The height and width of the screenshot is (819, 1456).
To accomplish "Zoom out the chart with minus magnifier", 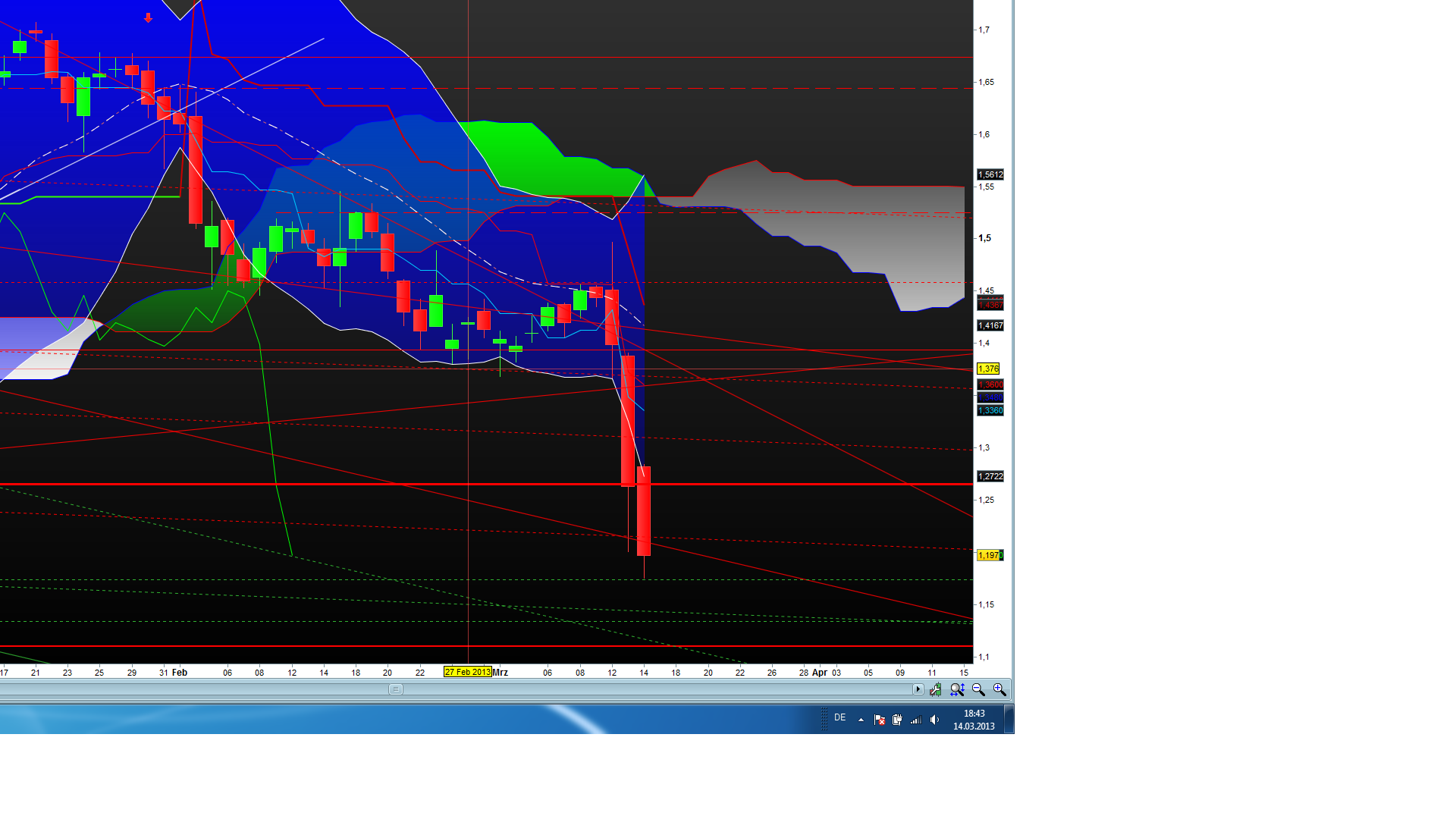I will point(978,690).
